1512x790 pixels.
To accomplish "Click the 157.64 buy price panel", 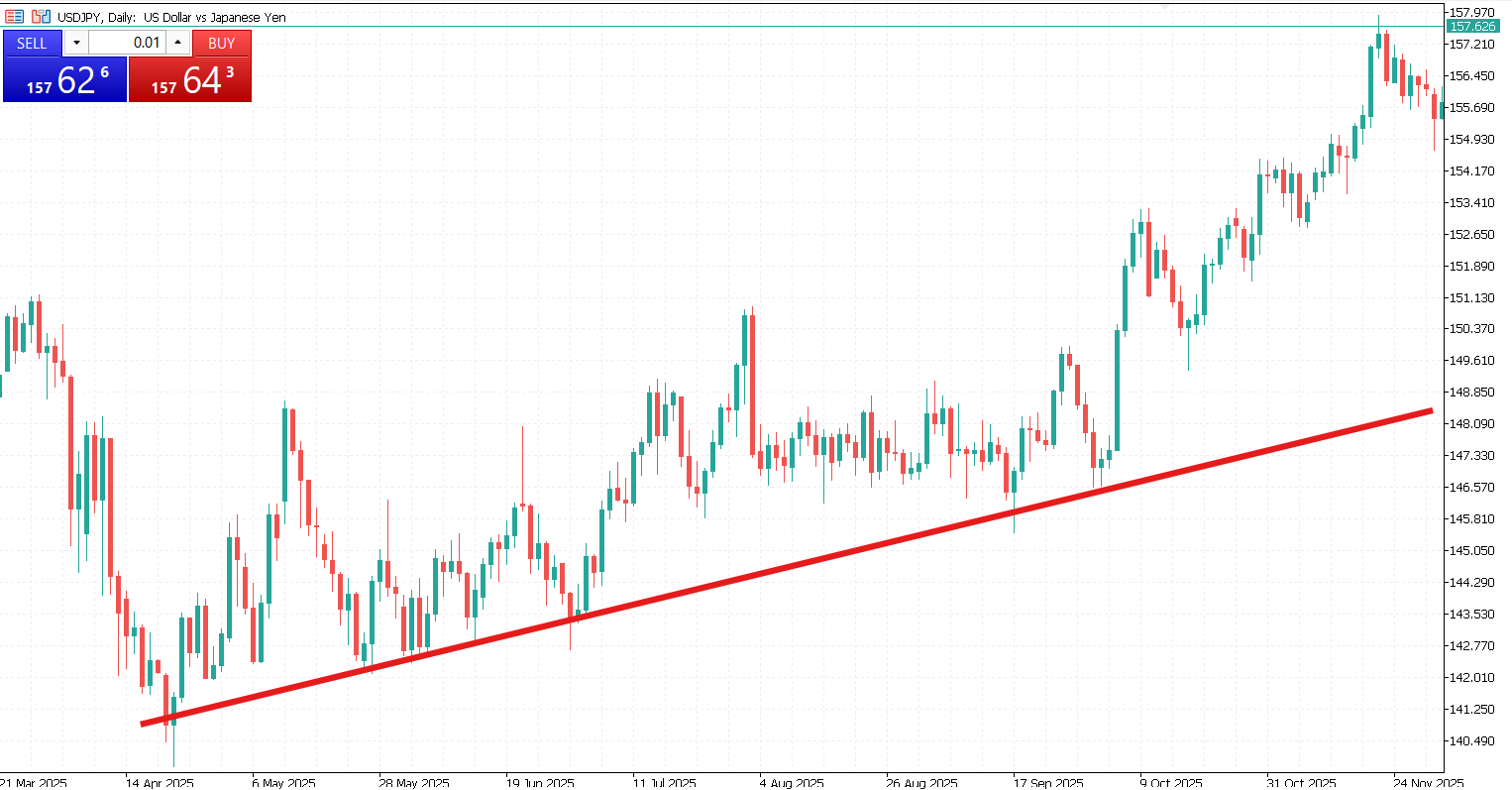I will point(190,79).
